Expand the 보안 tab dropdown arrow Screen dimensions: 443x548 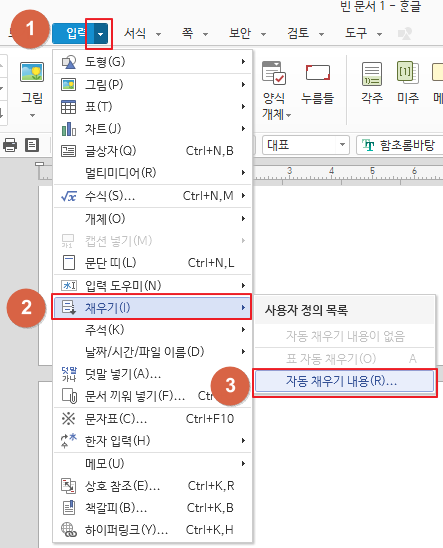point(263,34)
